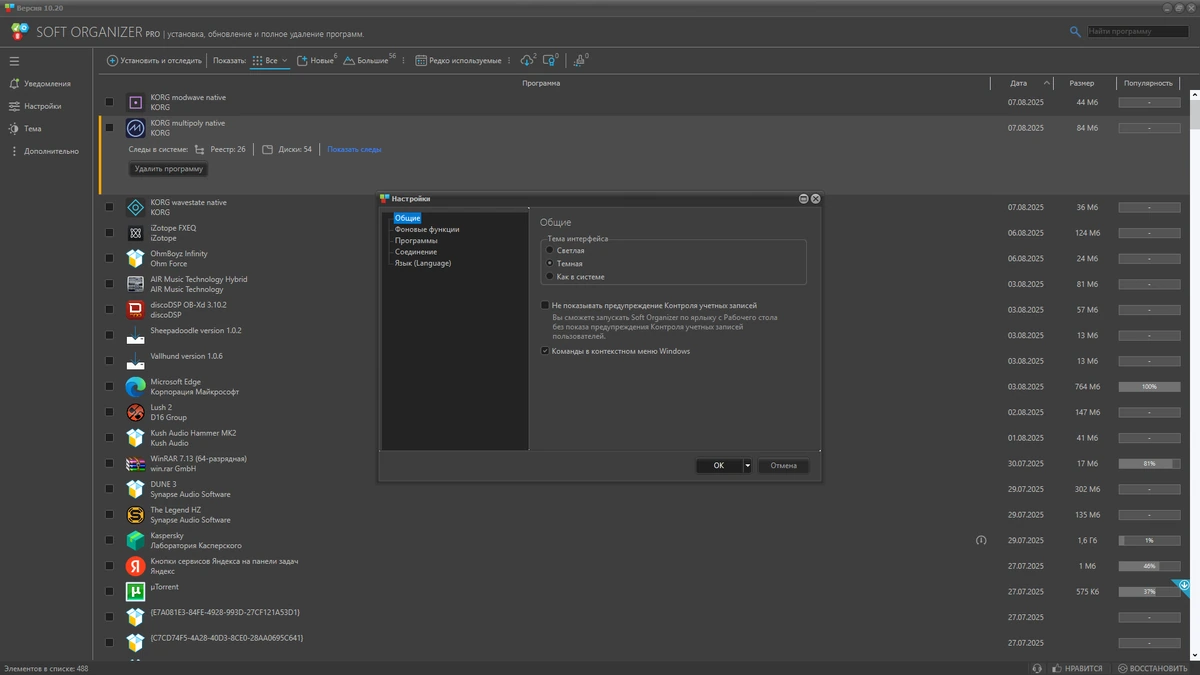
Task: Toggle the hamburger menu in the sidebar
Action: pyautogui.click(x=14, y=60)
